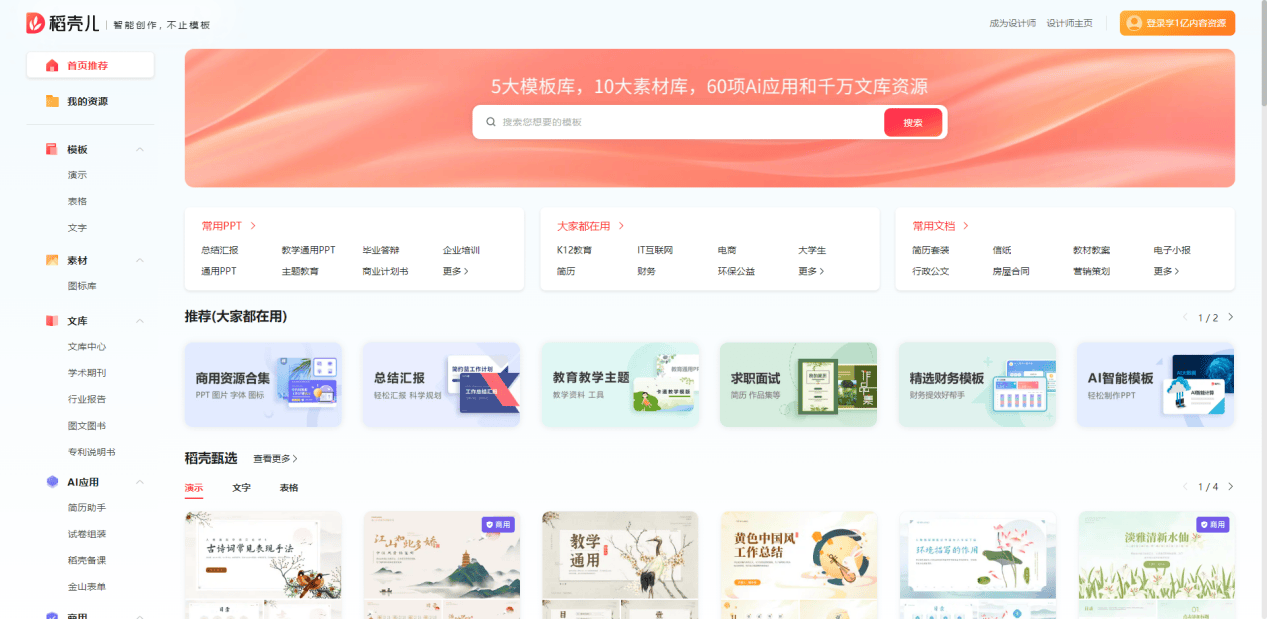The width and height of the screenshot is (1267, 619).
Task: Open 总结汇报 recommendation card
Action: pos(441,385)
